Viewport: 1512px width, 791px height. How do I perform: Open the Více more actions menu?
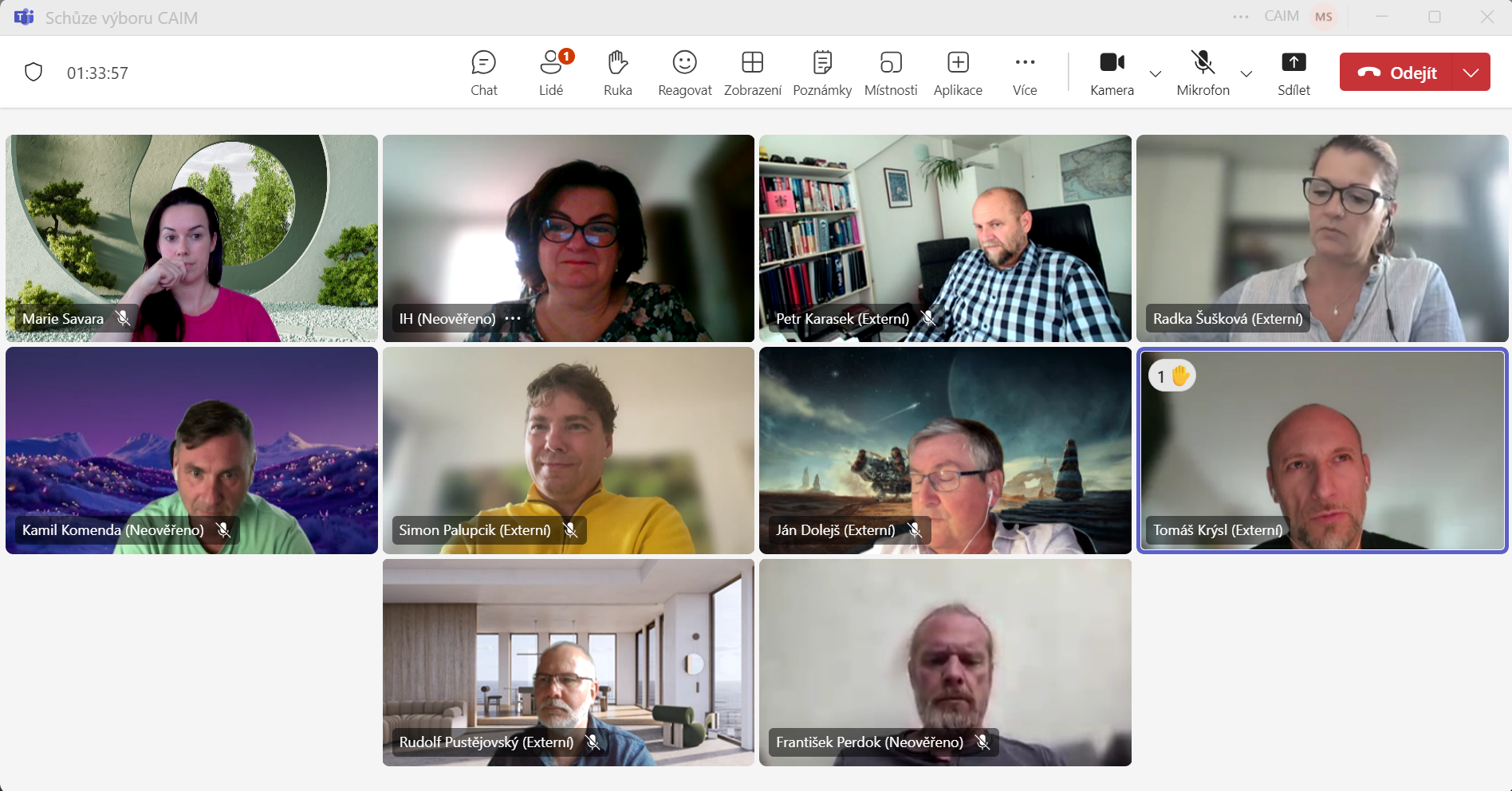[x=1025, y=73]
